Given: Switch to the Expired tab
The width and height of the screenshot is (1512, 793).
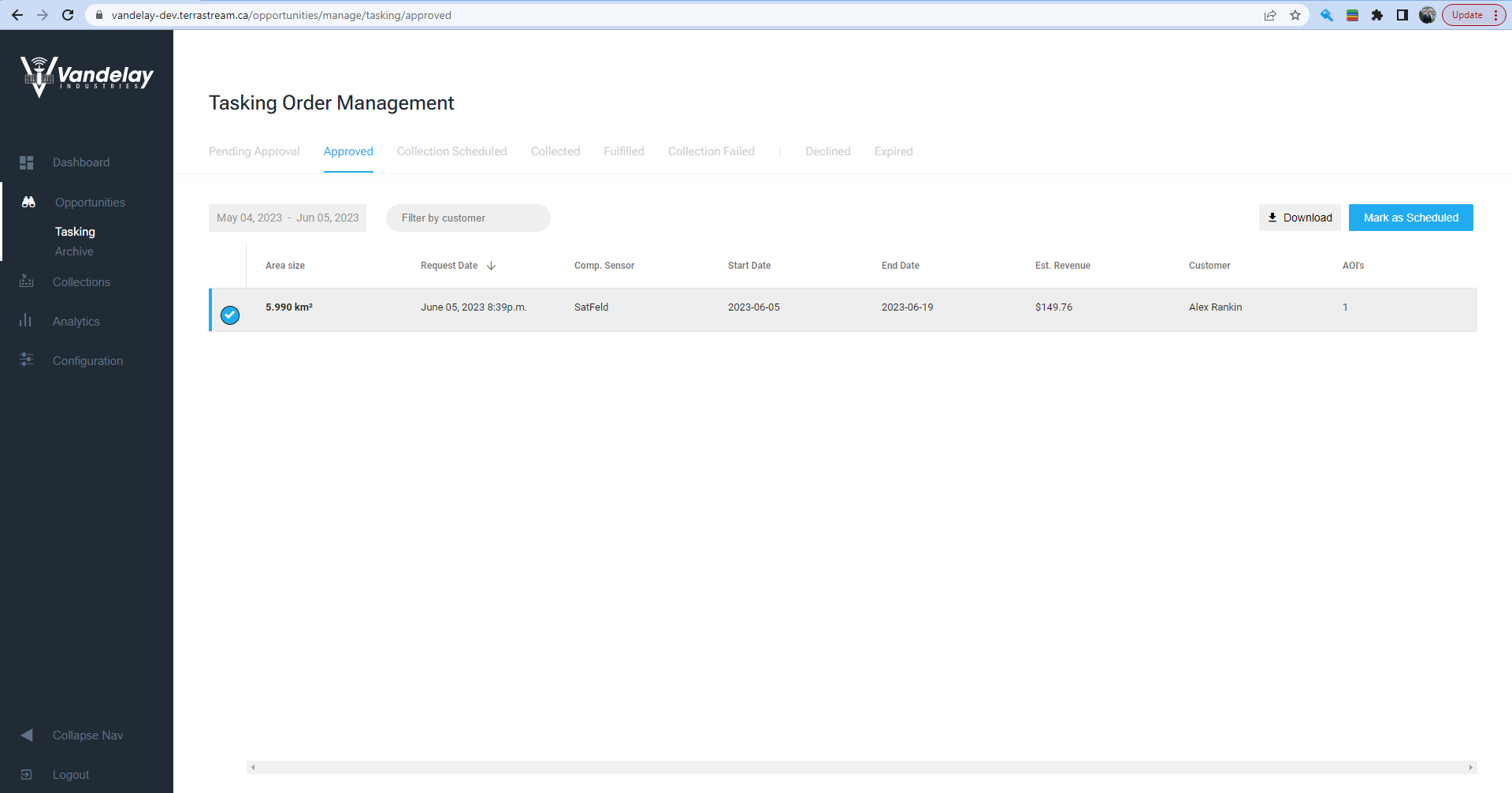Looking at the screenshot, I should point(893,151).
